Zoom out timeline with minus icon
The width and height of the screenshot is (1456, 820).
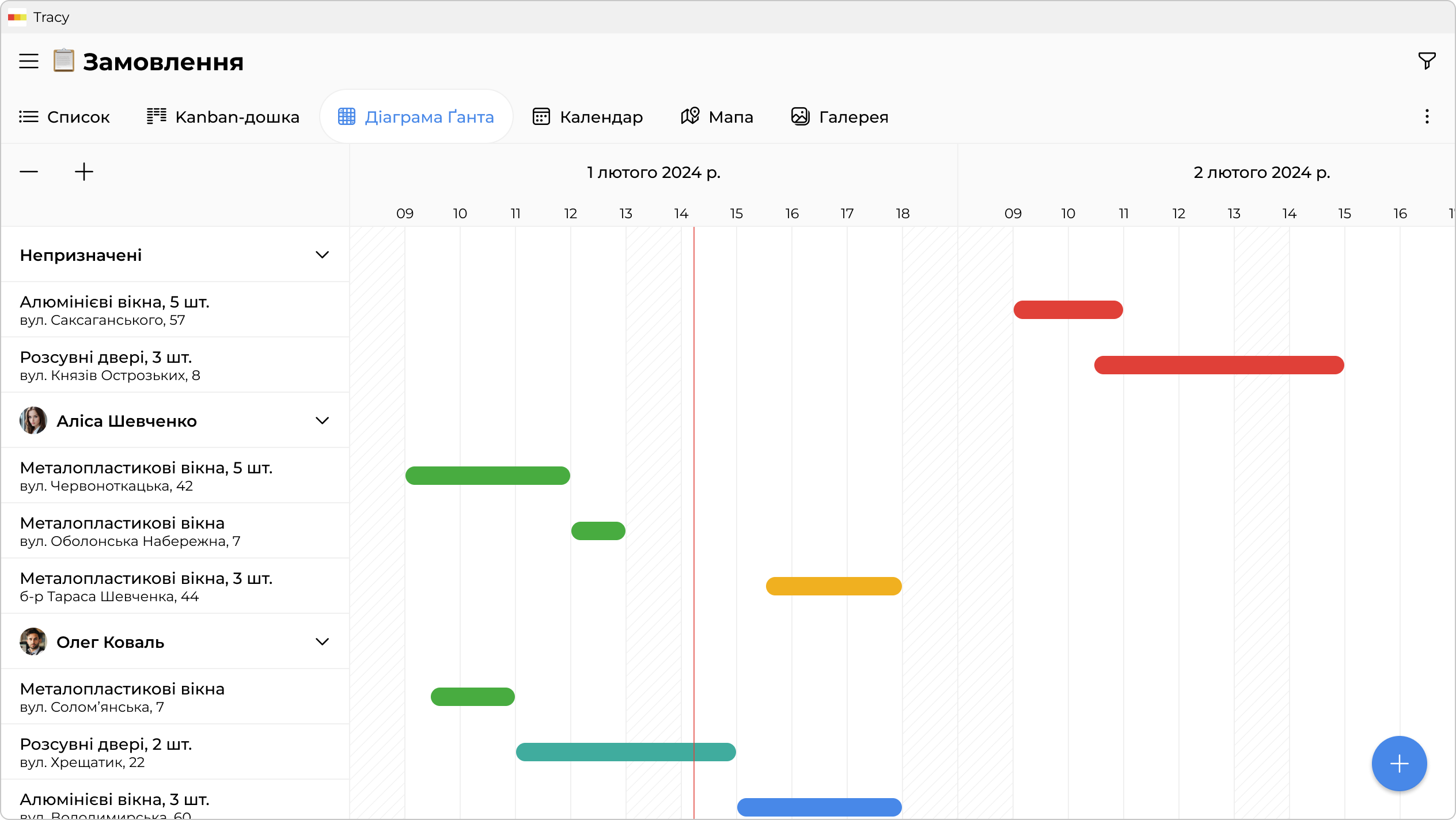pos(29,172)
